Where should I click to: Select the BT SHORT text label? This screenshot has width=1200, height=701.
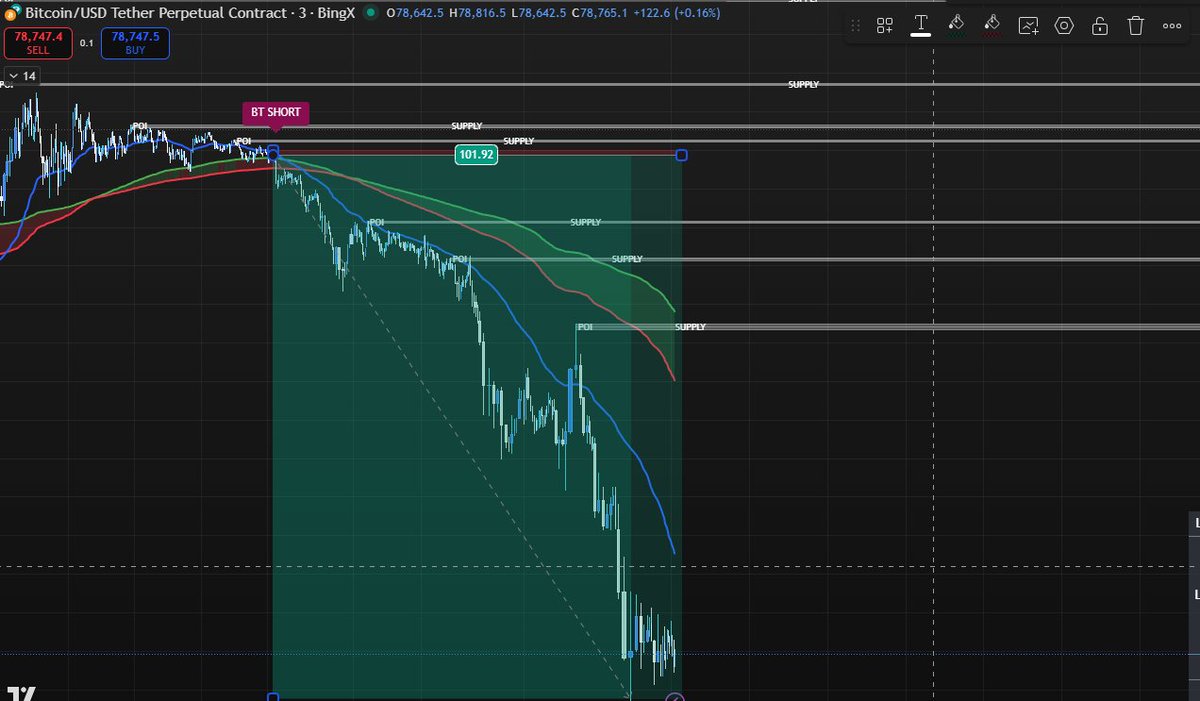coord(276,112)
